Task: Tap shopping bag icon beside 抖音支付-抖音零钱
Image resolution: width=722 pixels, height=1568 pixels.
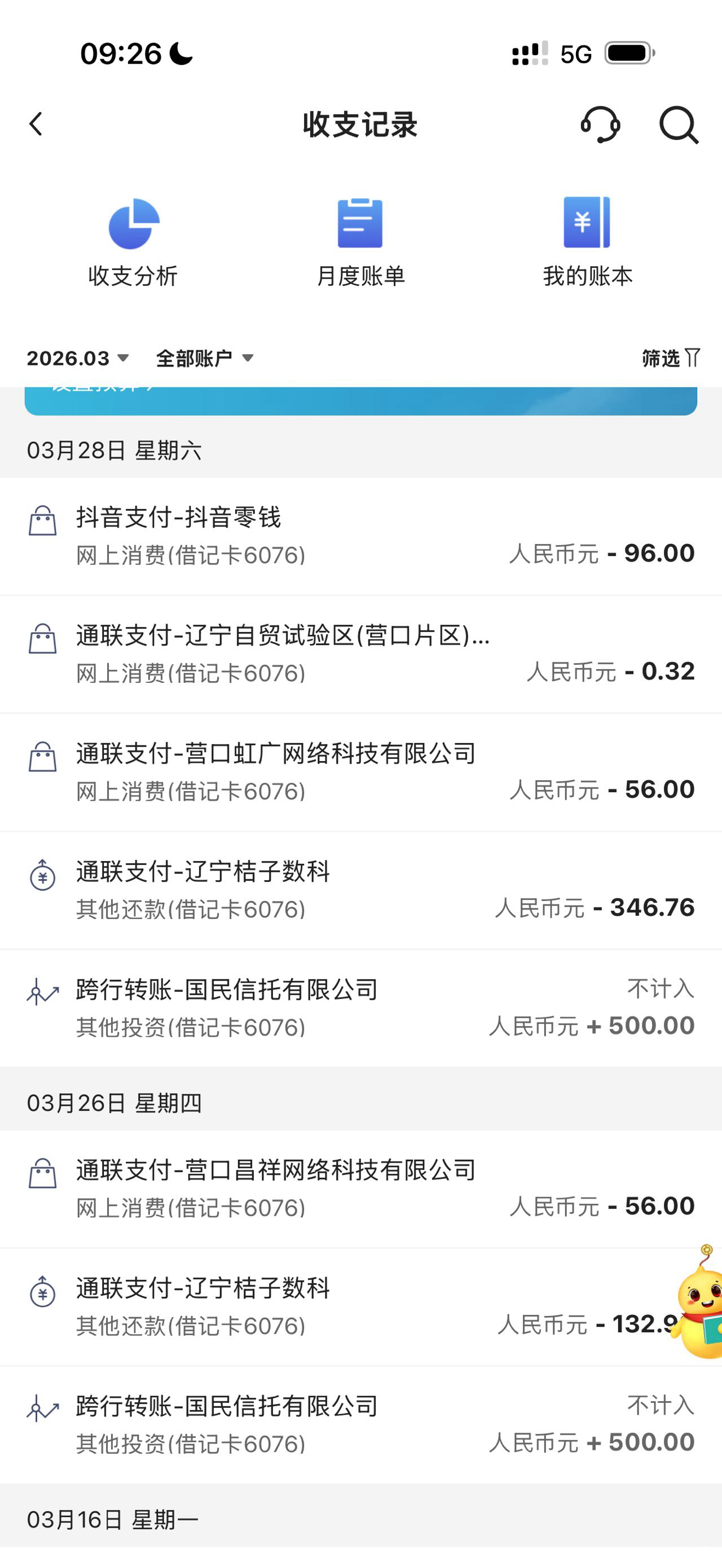Action: point(43,521)
